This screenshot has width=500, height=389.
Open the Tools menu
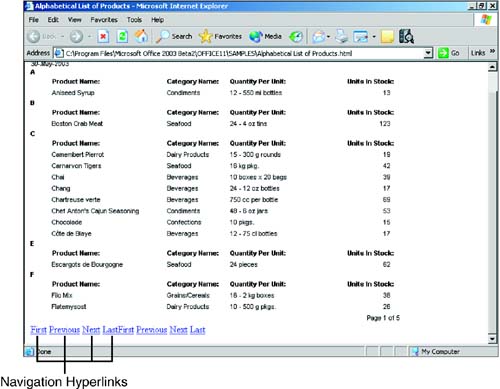[x=134, y=20]
